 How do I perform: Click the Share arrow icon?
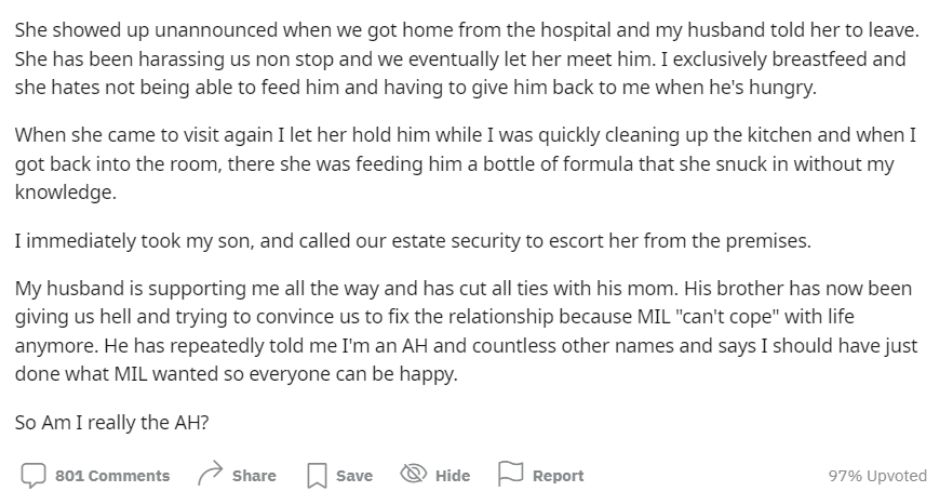click(x=210, y=474)
